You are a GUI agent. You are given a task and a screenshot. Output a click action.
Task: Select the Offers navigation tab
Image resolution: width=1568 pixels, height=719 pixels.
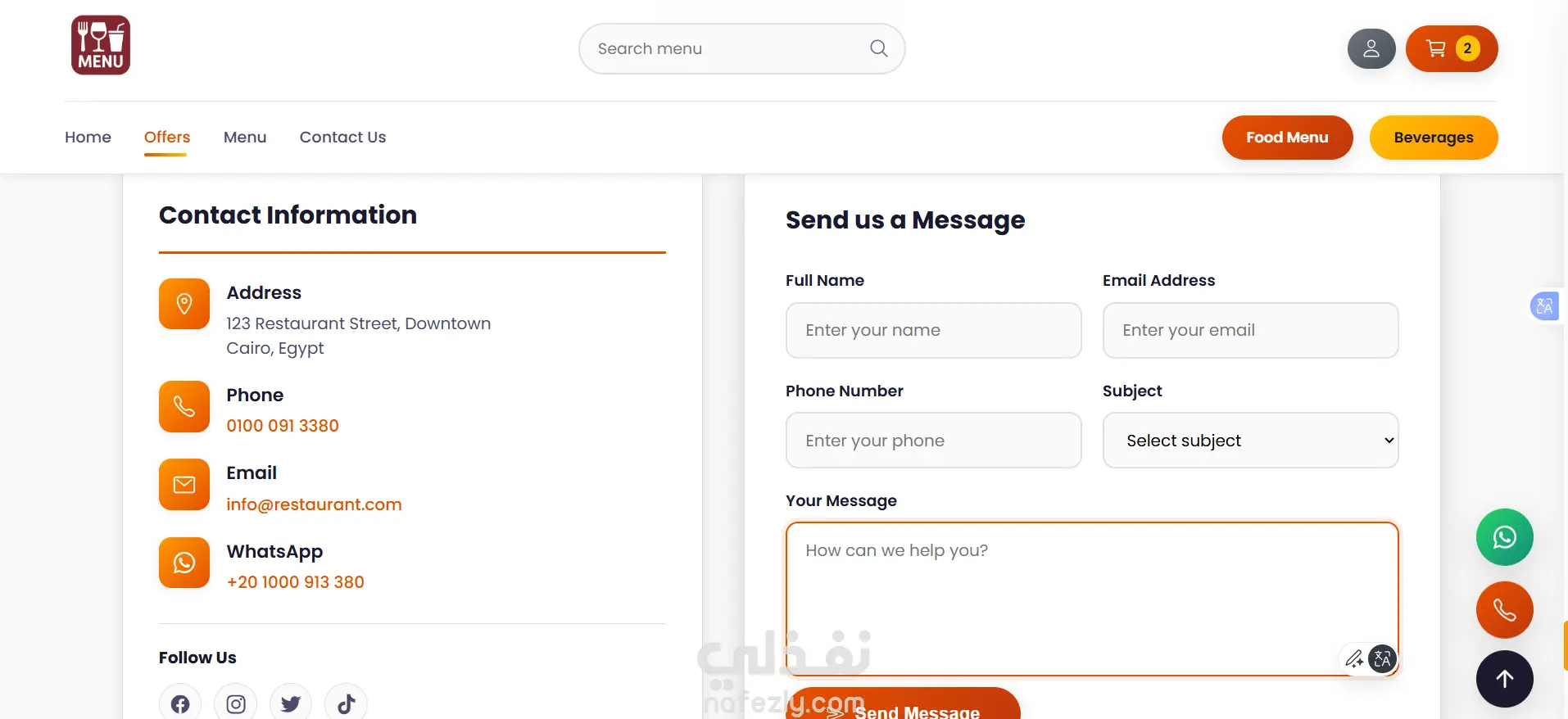click(x=167, y=138)
